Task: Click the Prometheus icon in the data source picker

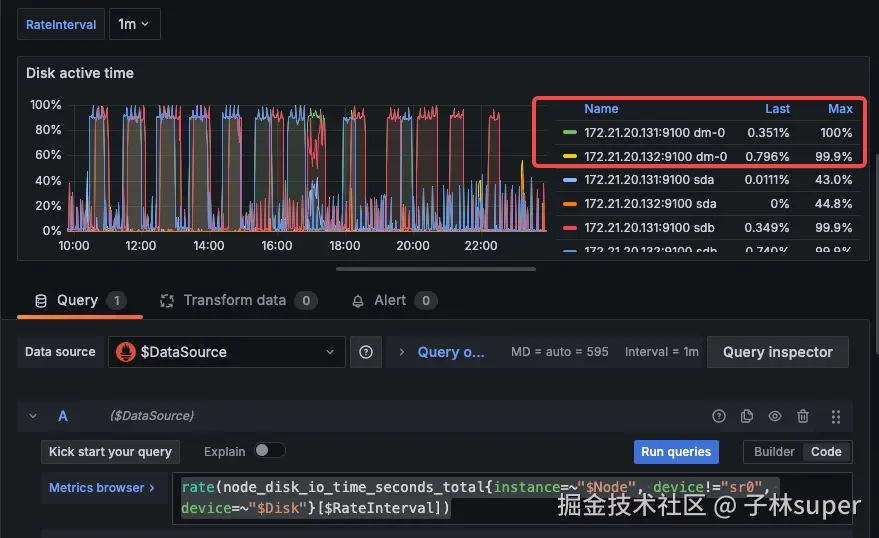Action: pos(126,352)
